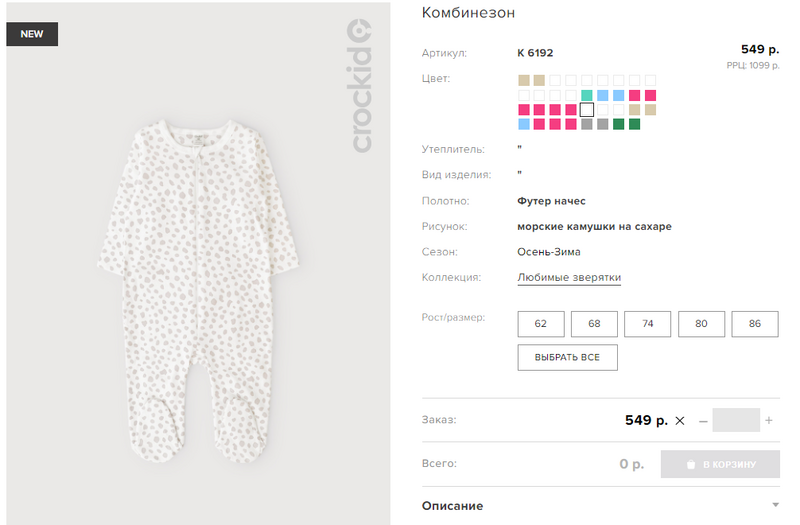Decrease order quantity with minus icon

pyautogui.click(x=703, y=421)
